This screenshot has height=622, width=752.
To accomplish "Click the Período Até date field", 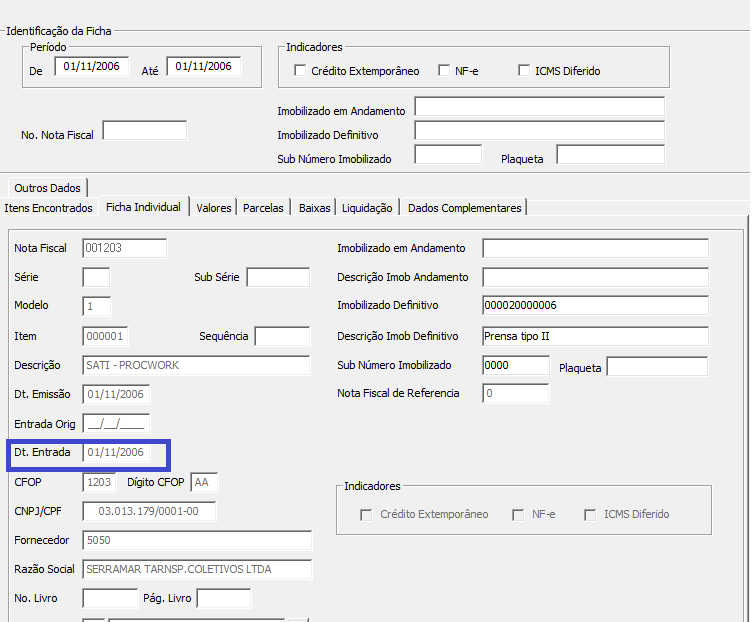I will pyautogui.click(x=204, y=67).
